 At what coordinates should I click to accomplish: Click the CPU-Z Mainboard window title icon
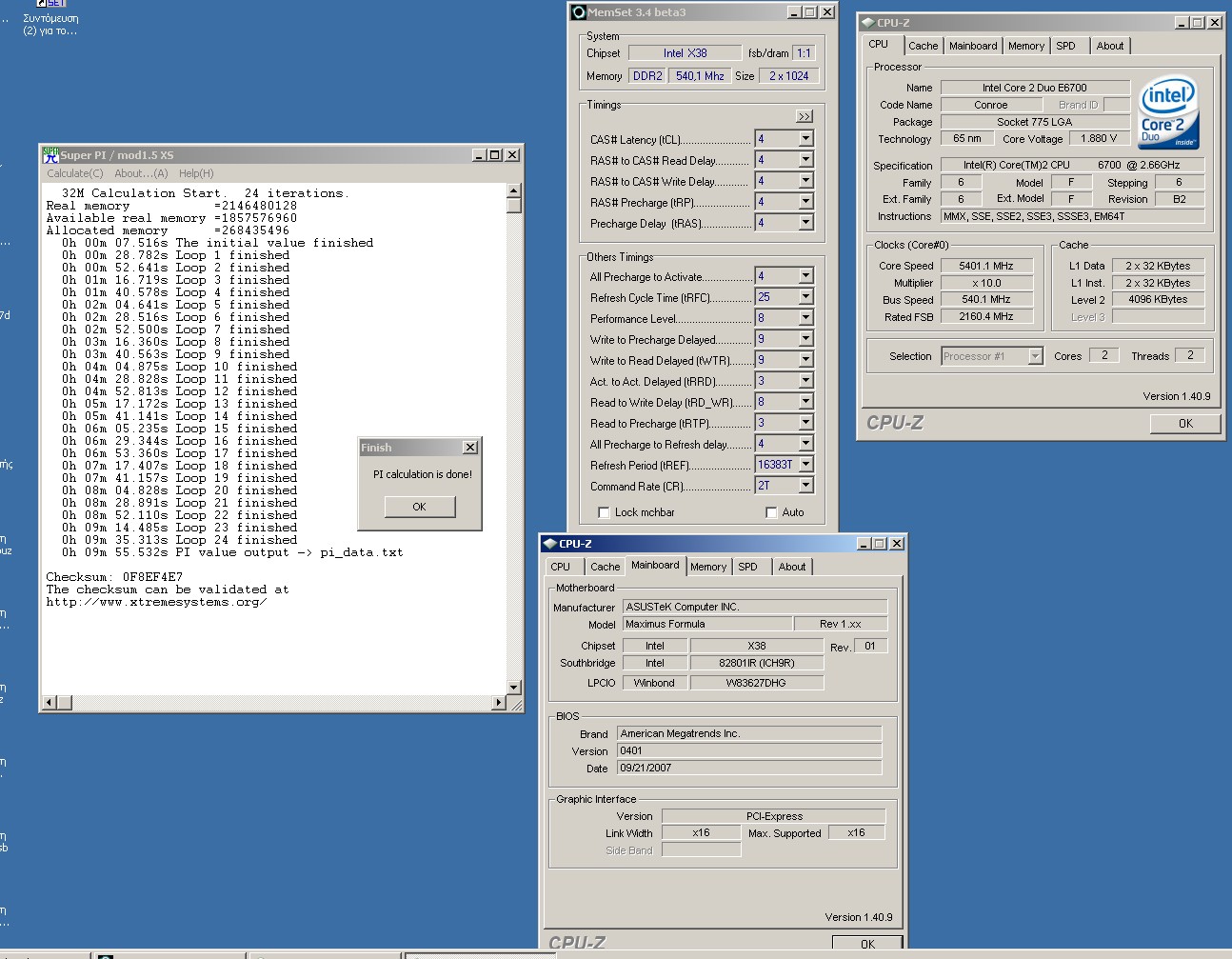coord(549,544)
